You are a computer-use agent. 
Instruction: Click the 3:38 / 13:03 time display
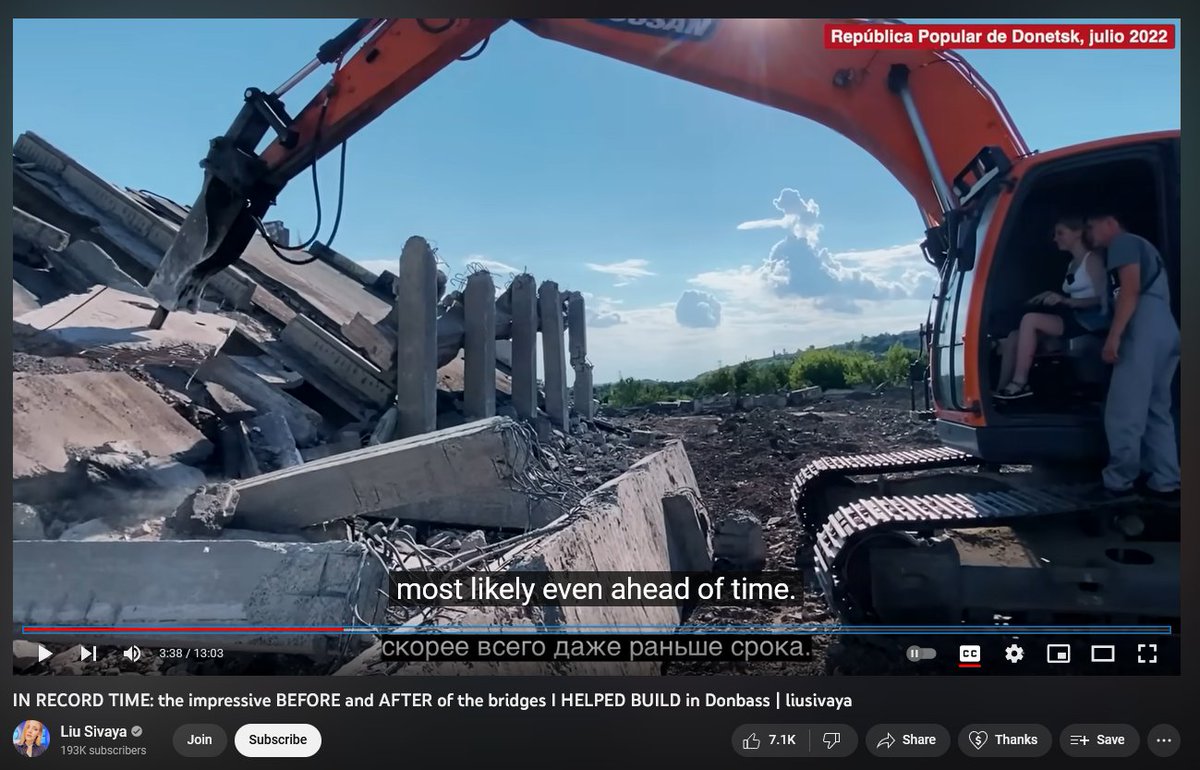[191, 654]
